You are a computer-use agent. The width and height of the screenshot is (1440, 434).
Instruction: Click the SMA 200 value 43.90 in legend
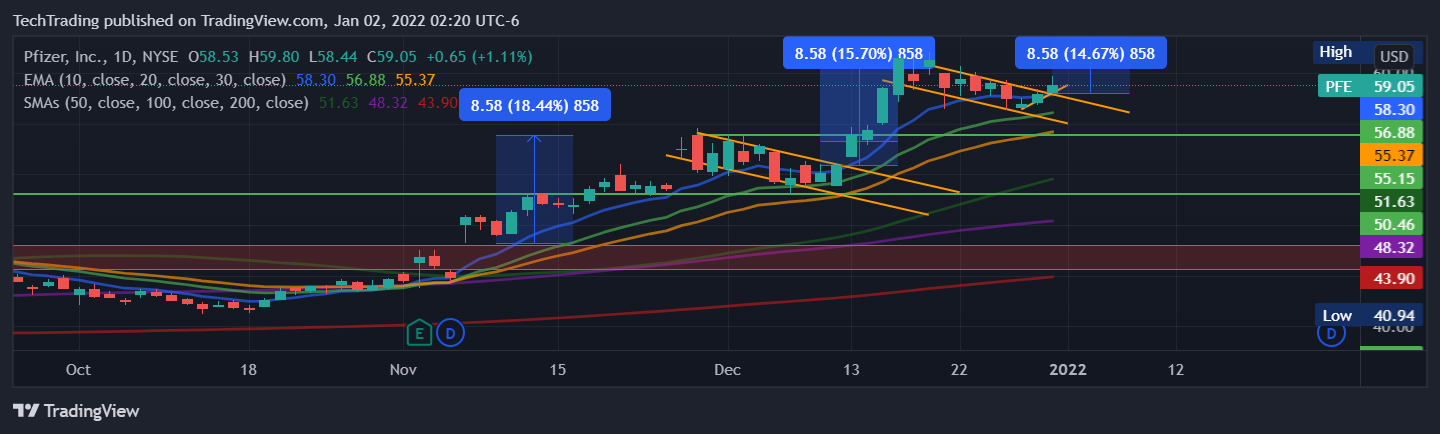pyautogui.click(x=437, y=102)
